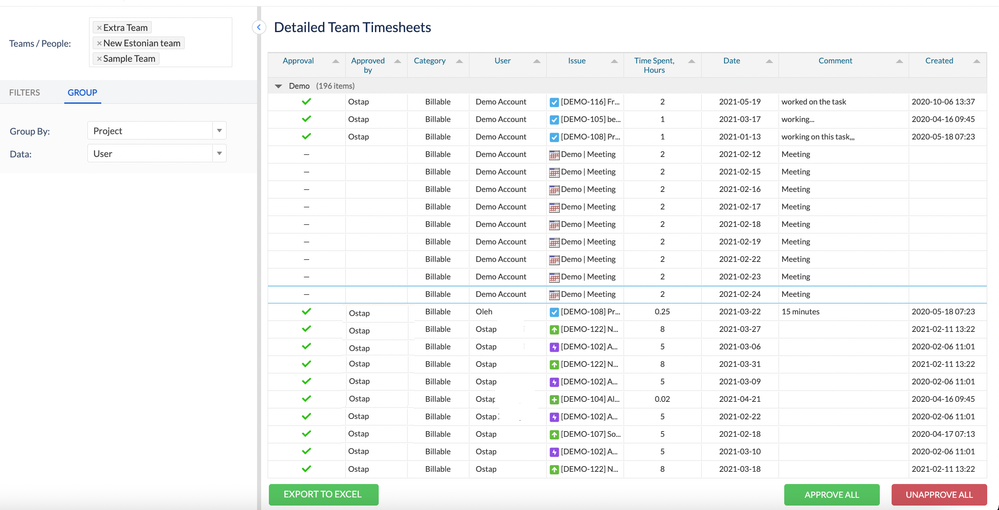Viewport: 999px width, 510px height.
Task: Select comment '15 minutes'
Action: pos(800,312)
